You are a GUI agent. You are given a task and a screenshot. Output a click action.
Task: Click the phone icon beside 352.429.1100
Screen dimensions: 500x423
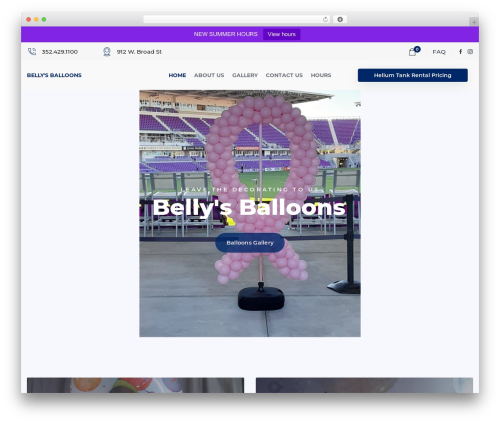pos(32,52)
